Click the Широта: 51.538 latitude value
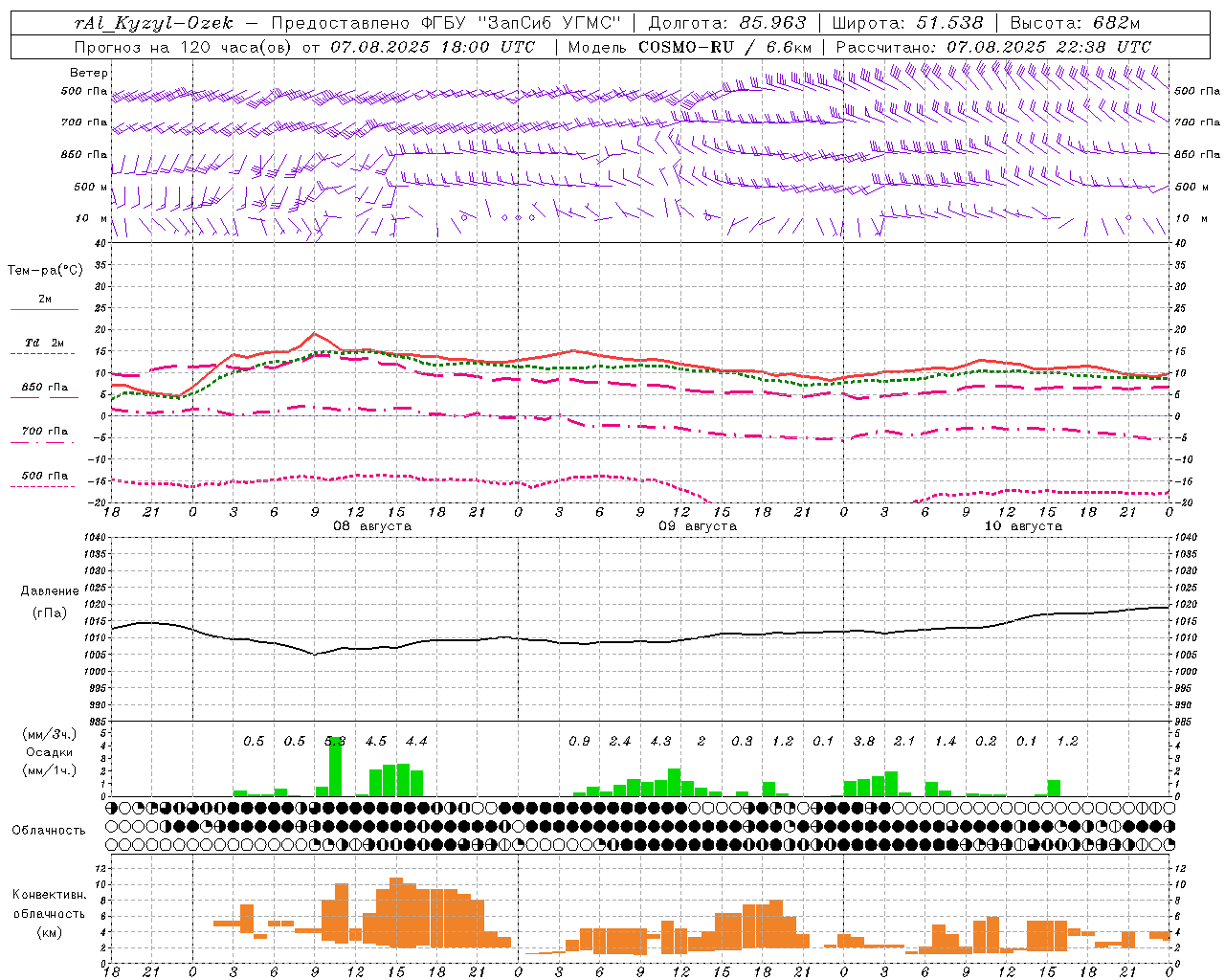This screenshot has width=1225, height=980. pyautogui.click(x=908, y=23)
